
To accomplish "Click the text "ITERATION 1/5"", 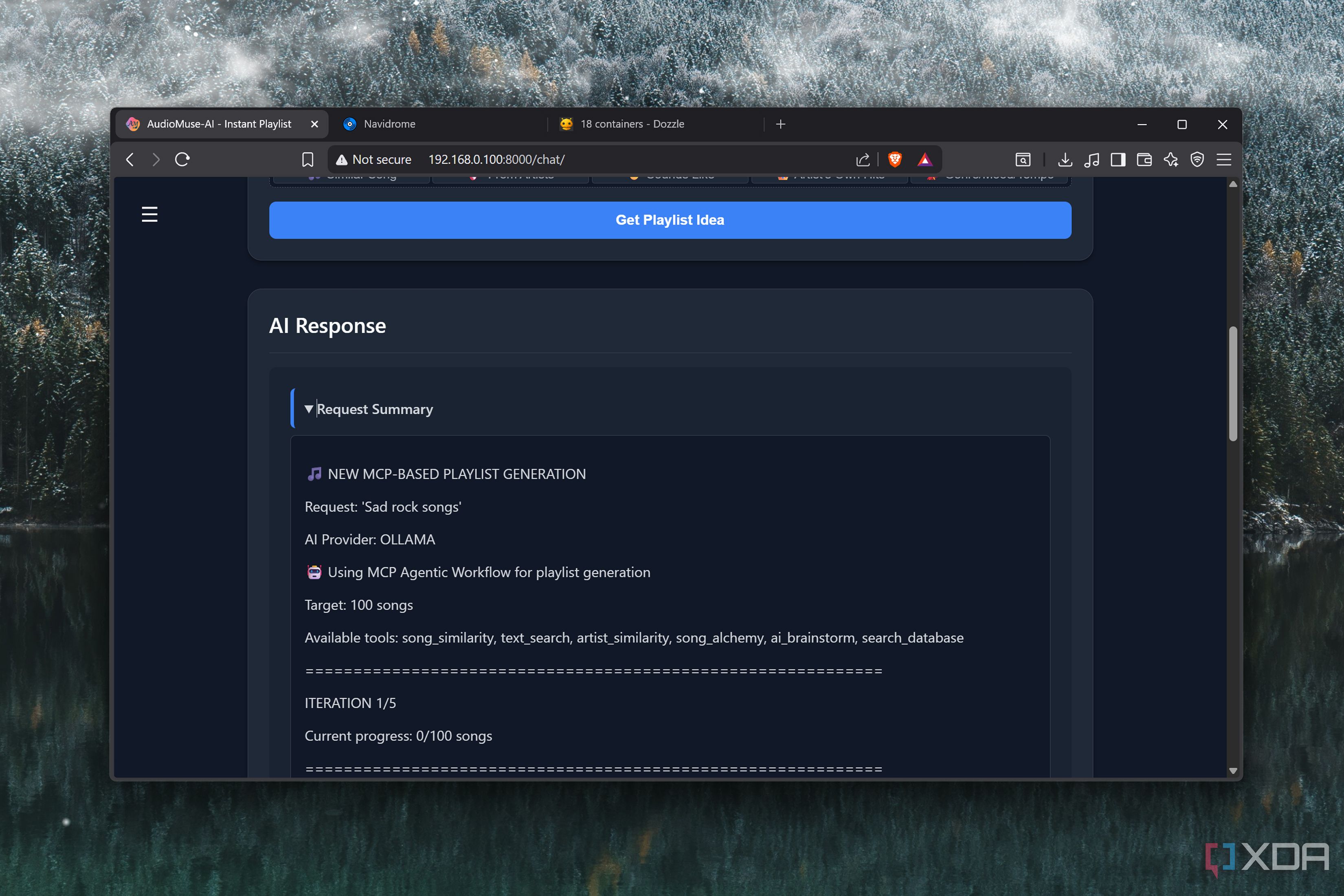I will 350,703.
